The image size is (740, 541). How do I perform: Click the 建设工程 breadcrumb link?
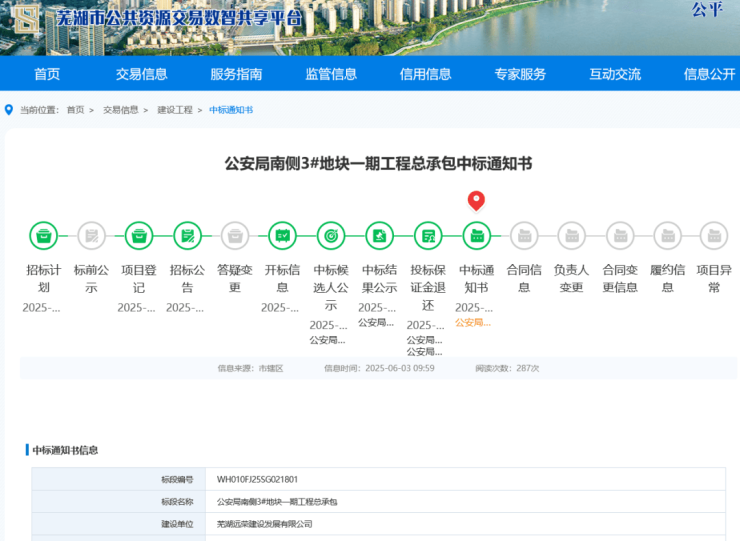pyautogui.click(x=174, y=110)
